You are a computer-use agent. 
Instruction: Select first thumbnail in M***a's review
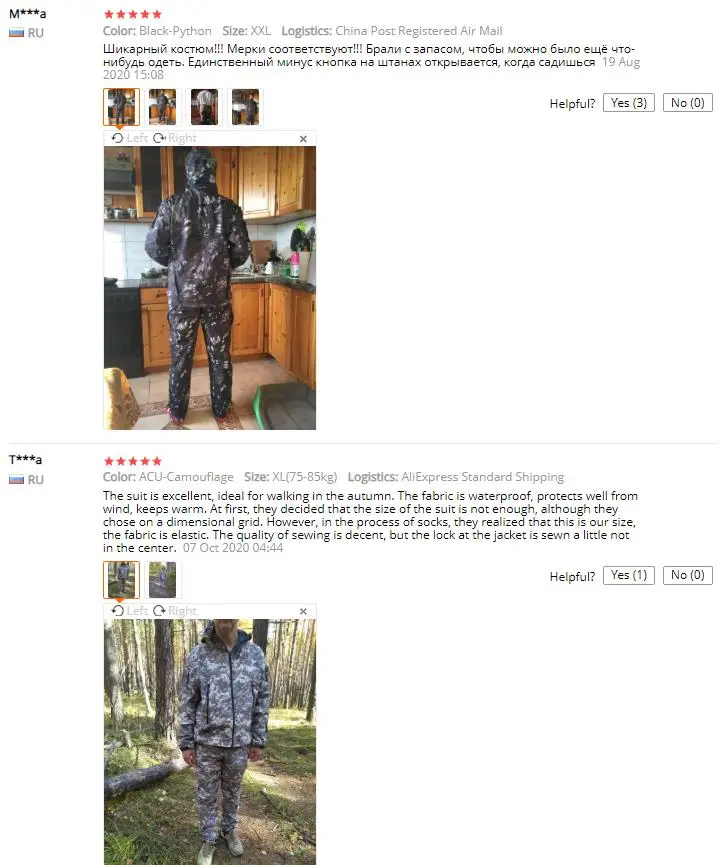[121, 107]
